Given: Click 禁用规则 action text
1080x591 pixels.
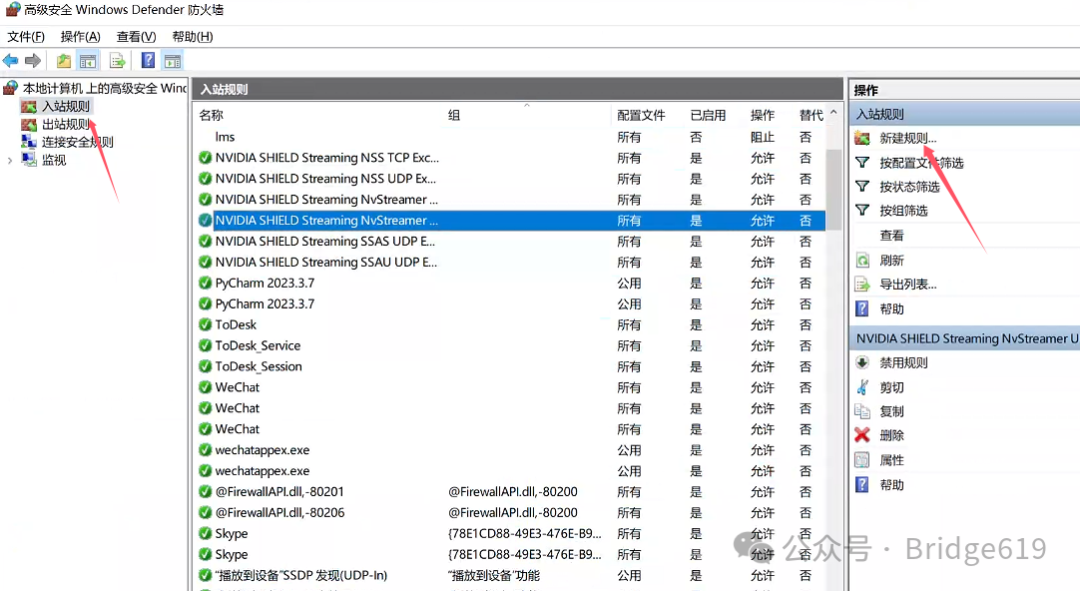Looking at the screenshot, I should click(x=904, y=362).
